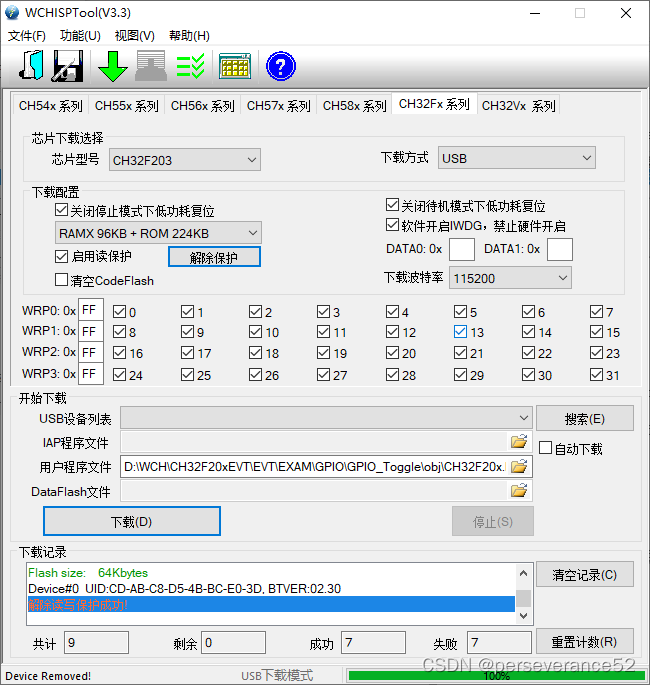Check the clear CodeFlash checkbox
Viewport: 650px width, 685px height.
point(62,280)
